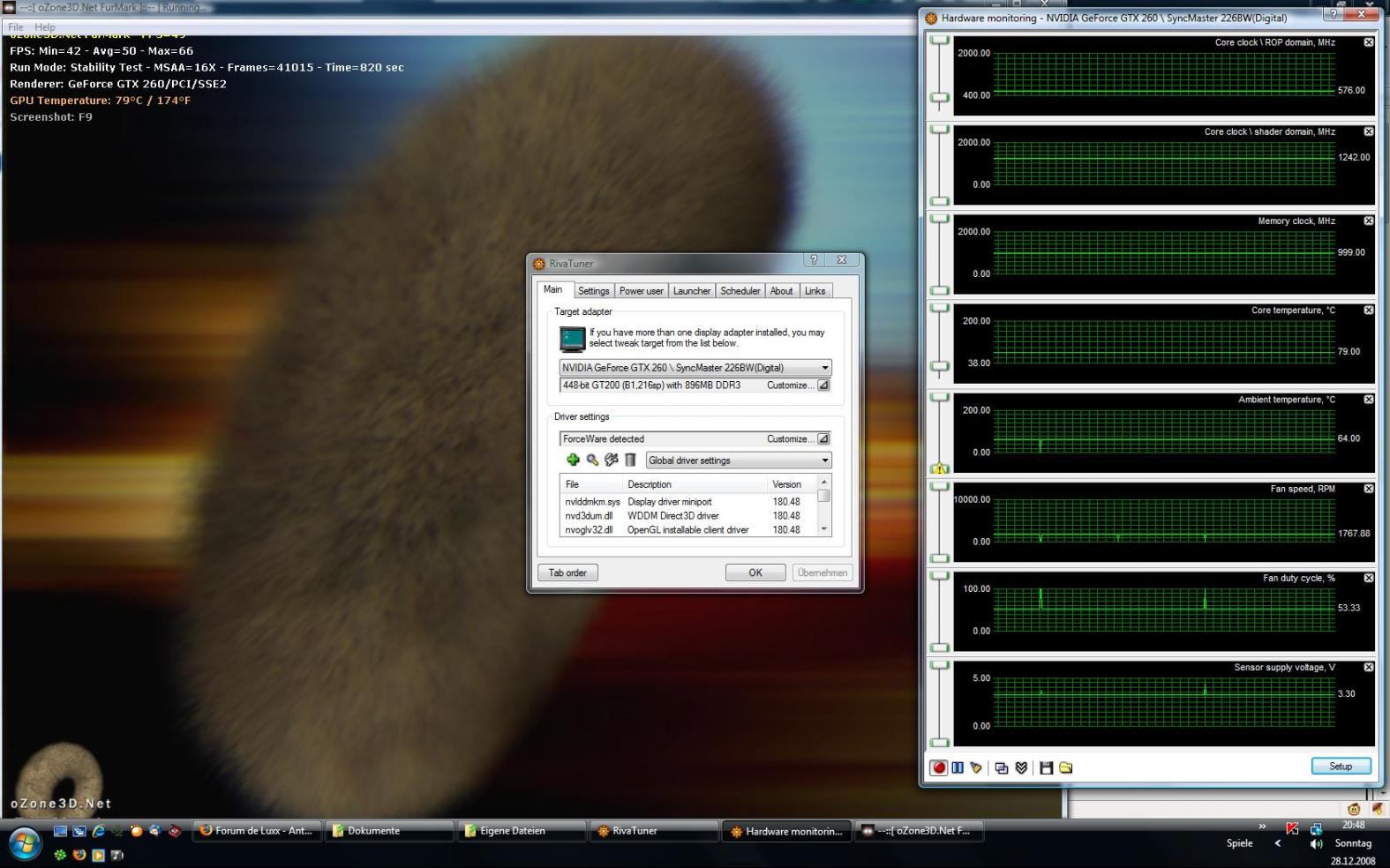Close the Sensor supply voltage graph

coord(1369,667)
